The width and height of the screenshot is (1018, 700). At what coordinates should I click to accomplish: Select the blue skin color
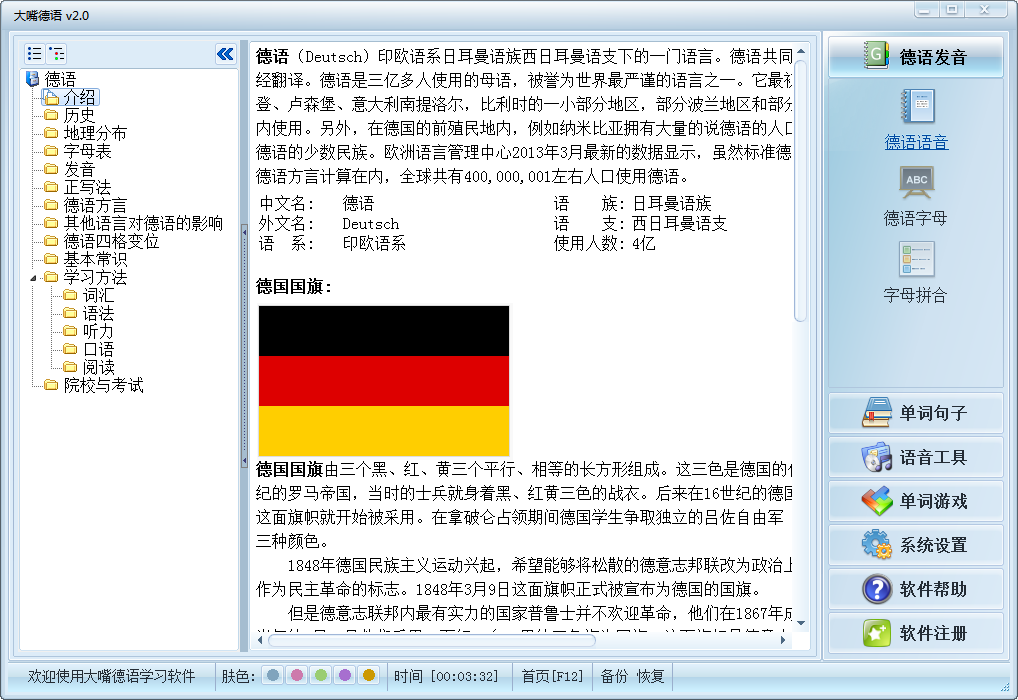click(273, 676)
